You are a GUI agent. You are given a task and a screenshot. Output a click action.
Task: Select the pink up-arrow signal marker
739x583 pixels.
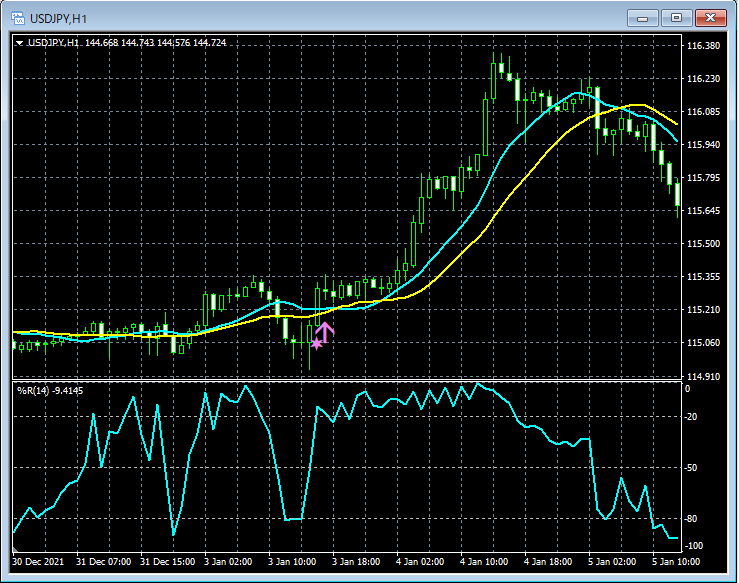point(325,332)
